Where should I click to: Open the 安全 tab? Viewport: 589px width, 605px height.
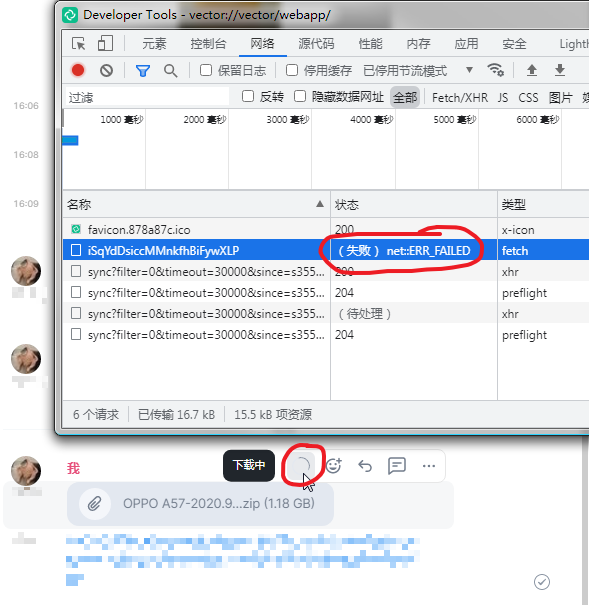click(514, 44)
